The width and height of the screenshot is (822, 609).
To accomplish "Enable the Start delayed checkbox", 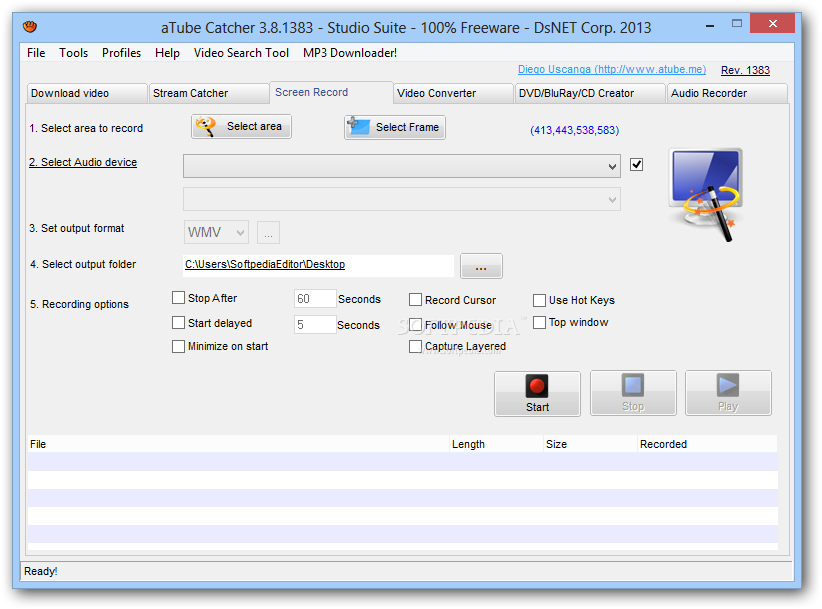I will pos(178,322).
